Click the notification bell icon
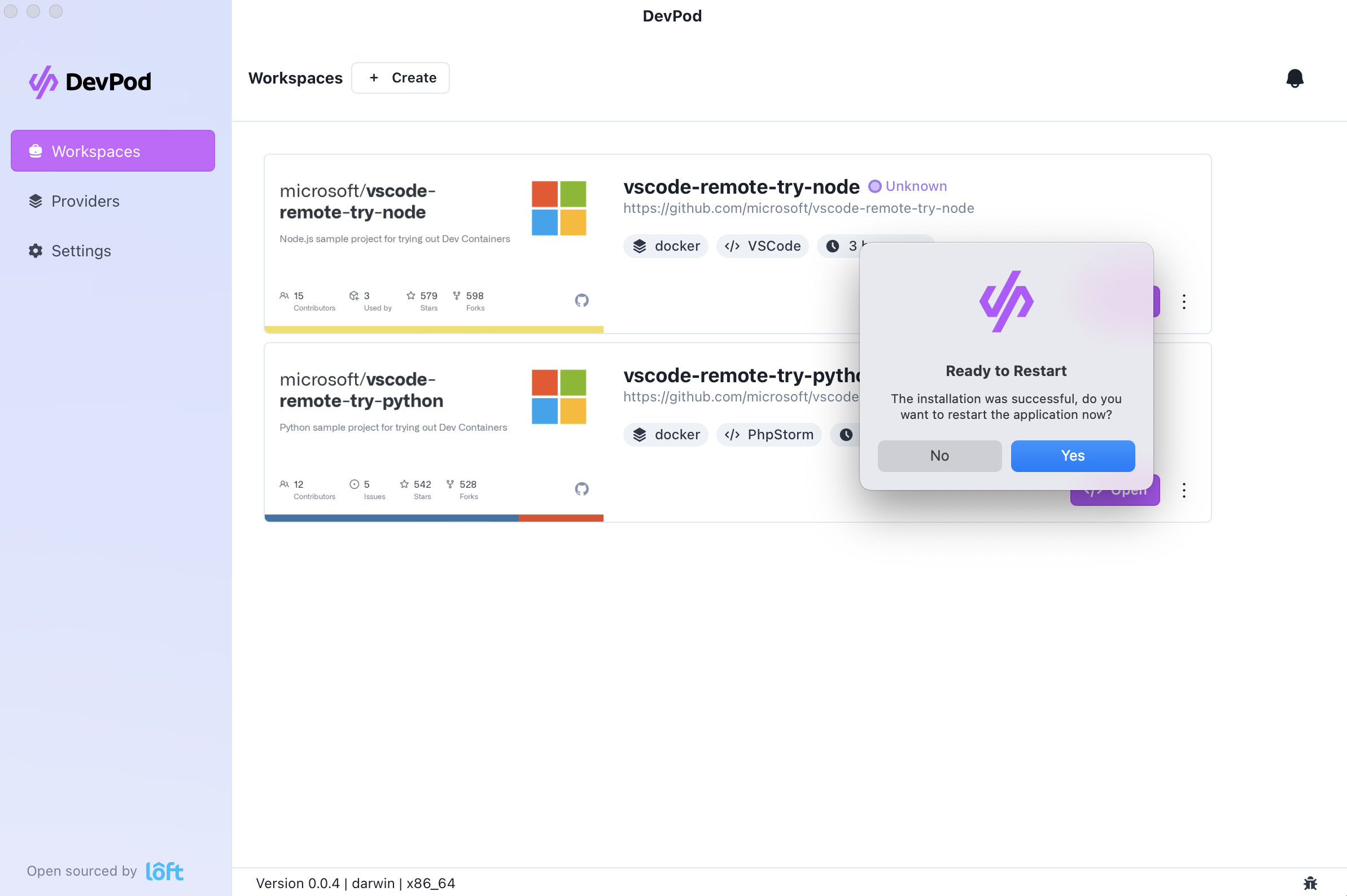The height and width of the screenshot is (896, 1347). coord(1294,78)
